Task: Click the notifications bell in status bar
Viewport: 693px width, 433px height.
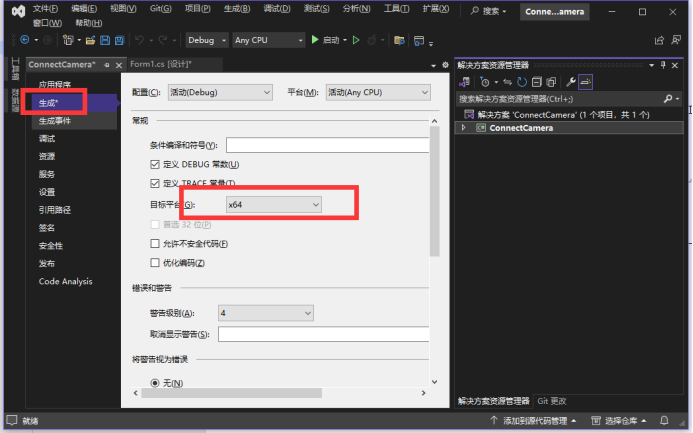Action: (664, 420)
